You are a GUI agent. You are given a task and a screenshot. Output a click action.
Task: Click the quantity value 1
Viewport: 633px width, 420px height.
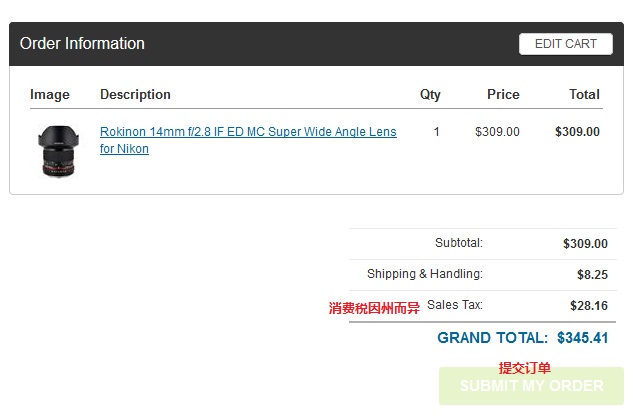pyautogui.click(x=436, y=132)
